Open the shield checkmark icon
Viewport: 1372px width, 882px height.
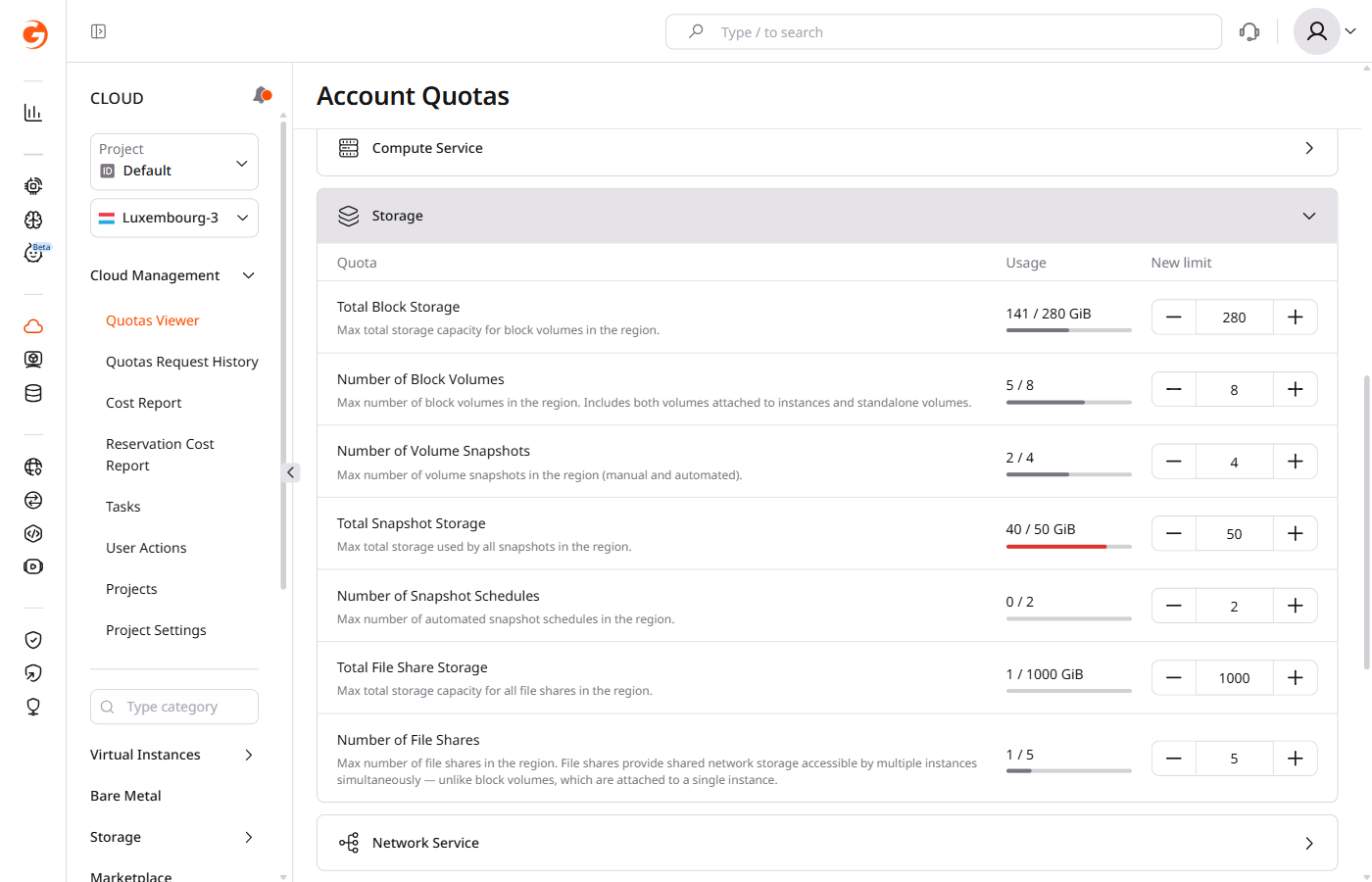(x=33, y=640)
